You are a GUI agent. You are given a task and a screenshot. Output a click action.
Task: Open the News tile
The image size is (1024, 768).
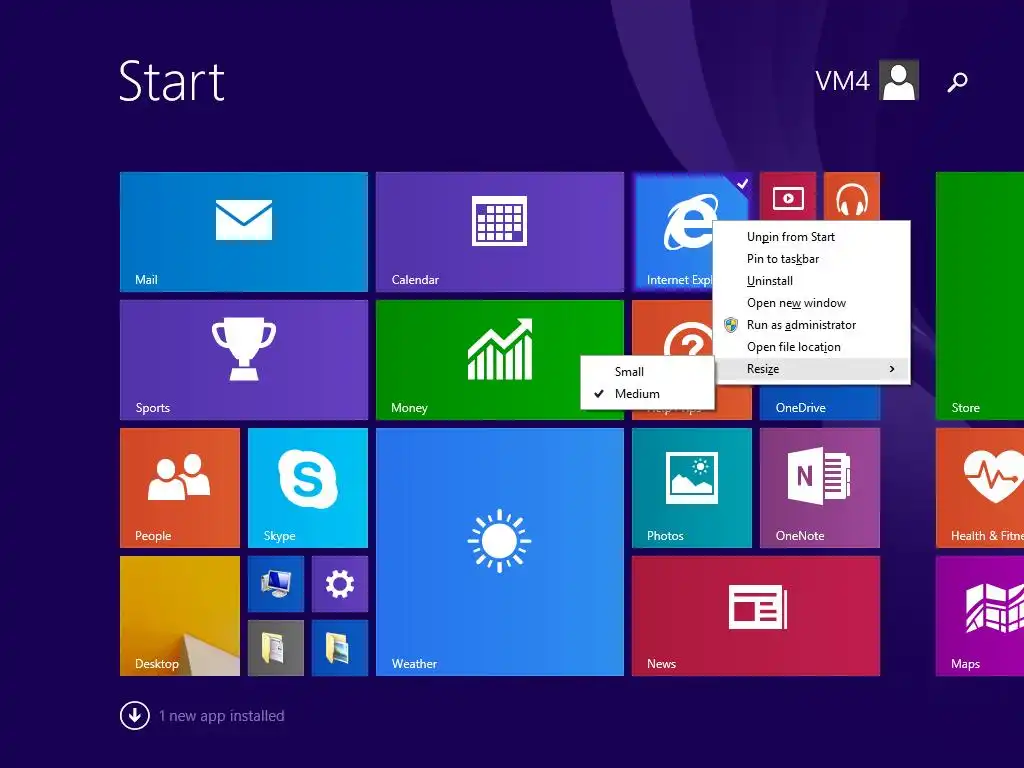[x=756, y=616]
